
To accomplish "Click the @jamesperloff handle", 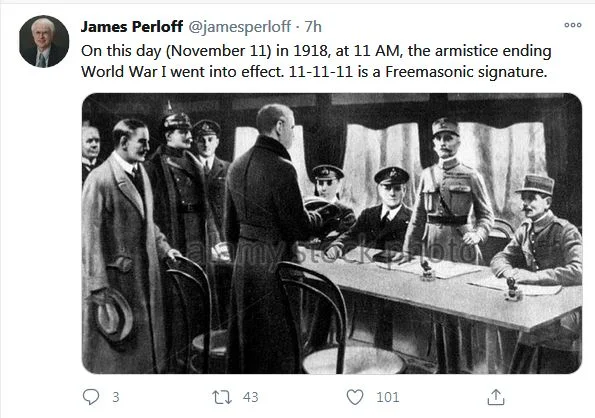I will (x=239, y=27).
